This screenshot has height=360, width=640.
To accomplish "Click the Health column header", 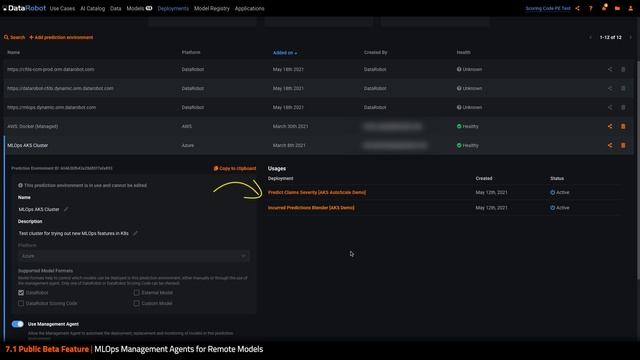I will 463,53.
